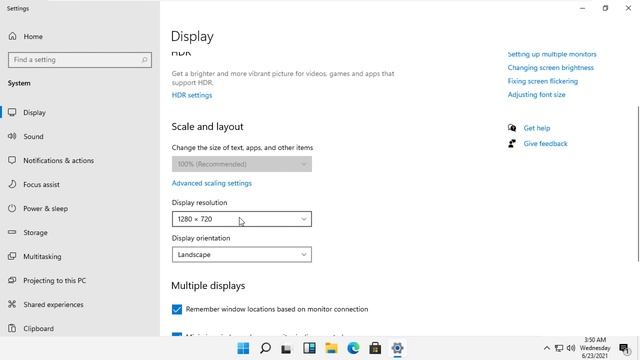Open Sound settings
The image size is (640, 360).
(33, 136)
